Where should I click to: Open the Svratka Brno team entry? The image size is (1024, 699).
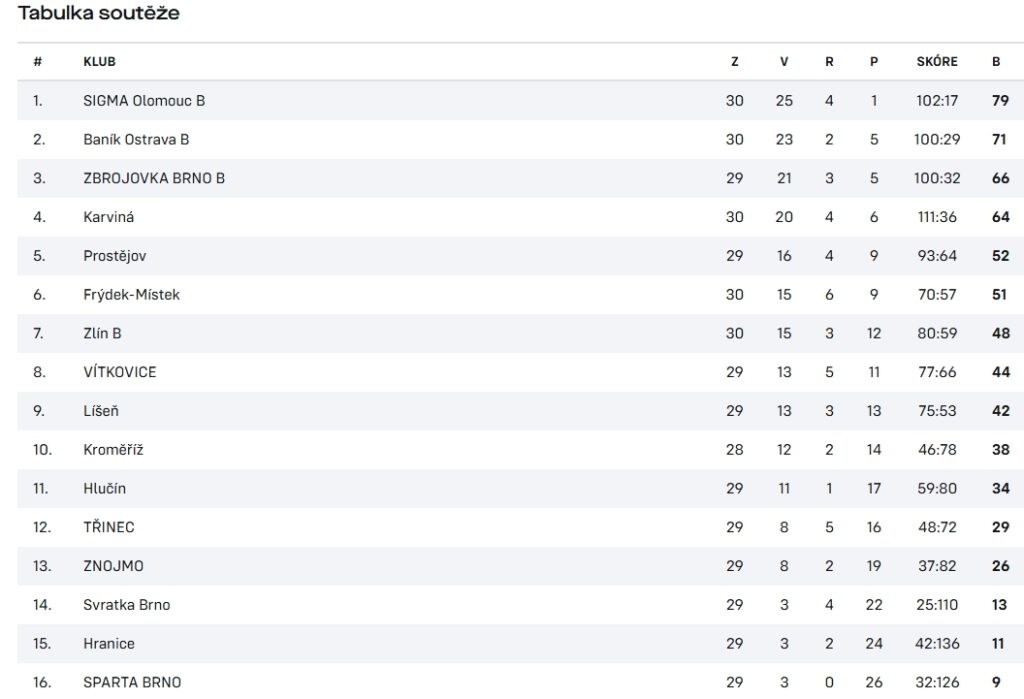tap(126, 605)
